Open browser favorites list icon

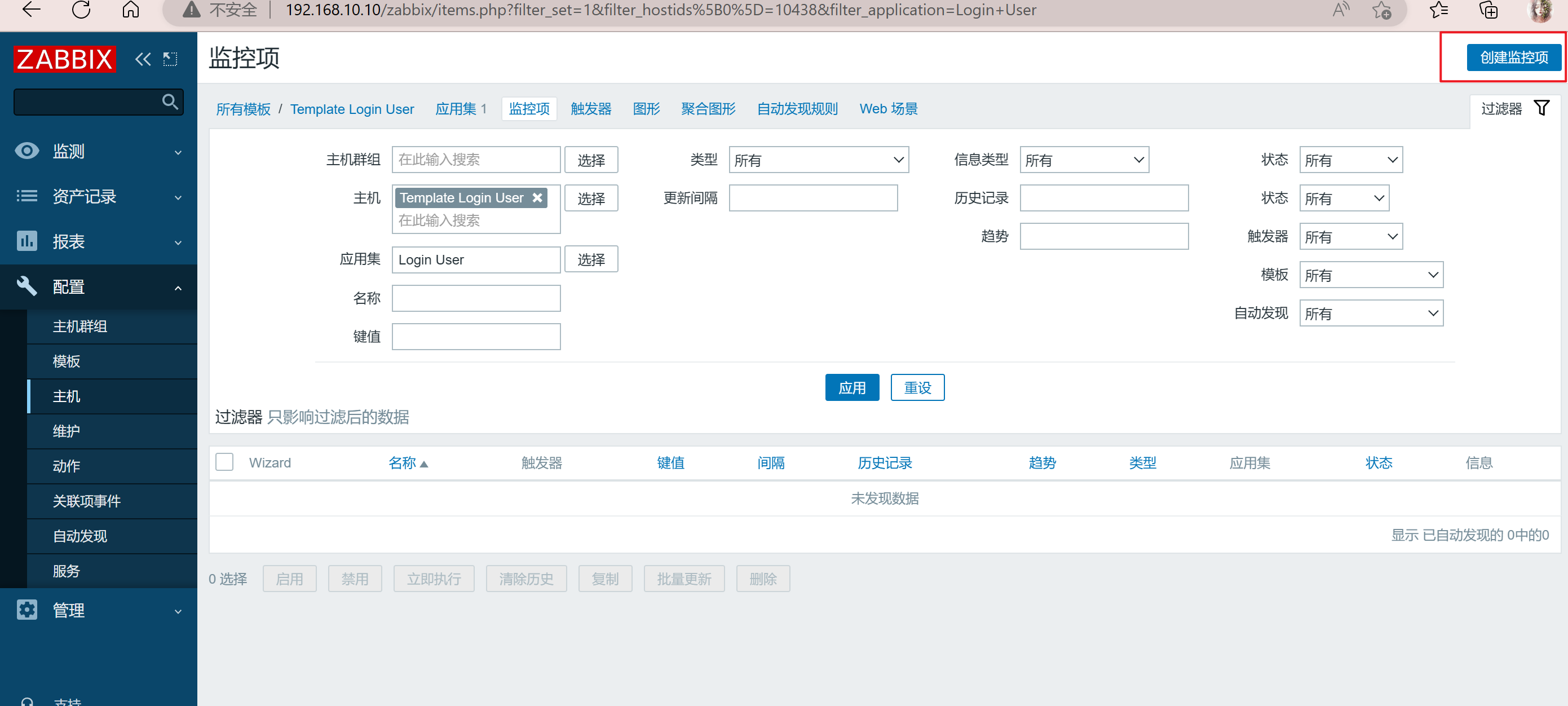click(1439, 10)
